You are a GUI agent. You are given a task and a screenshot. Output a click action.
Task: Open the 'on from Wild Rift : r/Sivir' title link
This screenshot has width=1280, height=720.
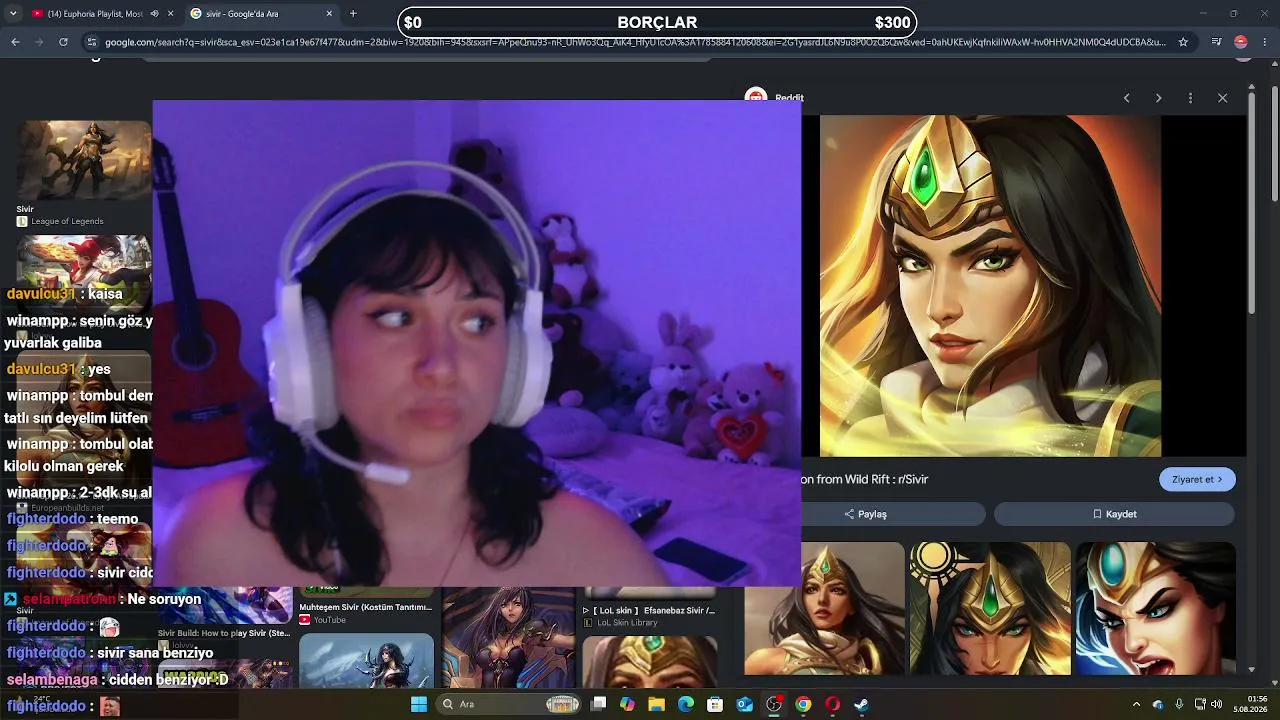866,479
